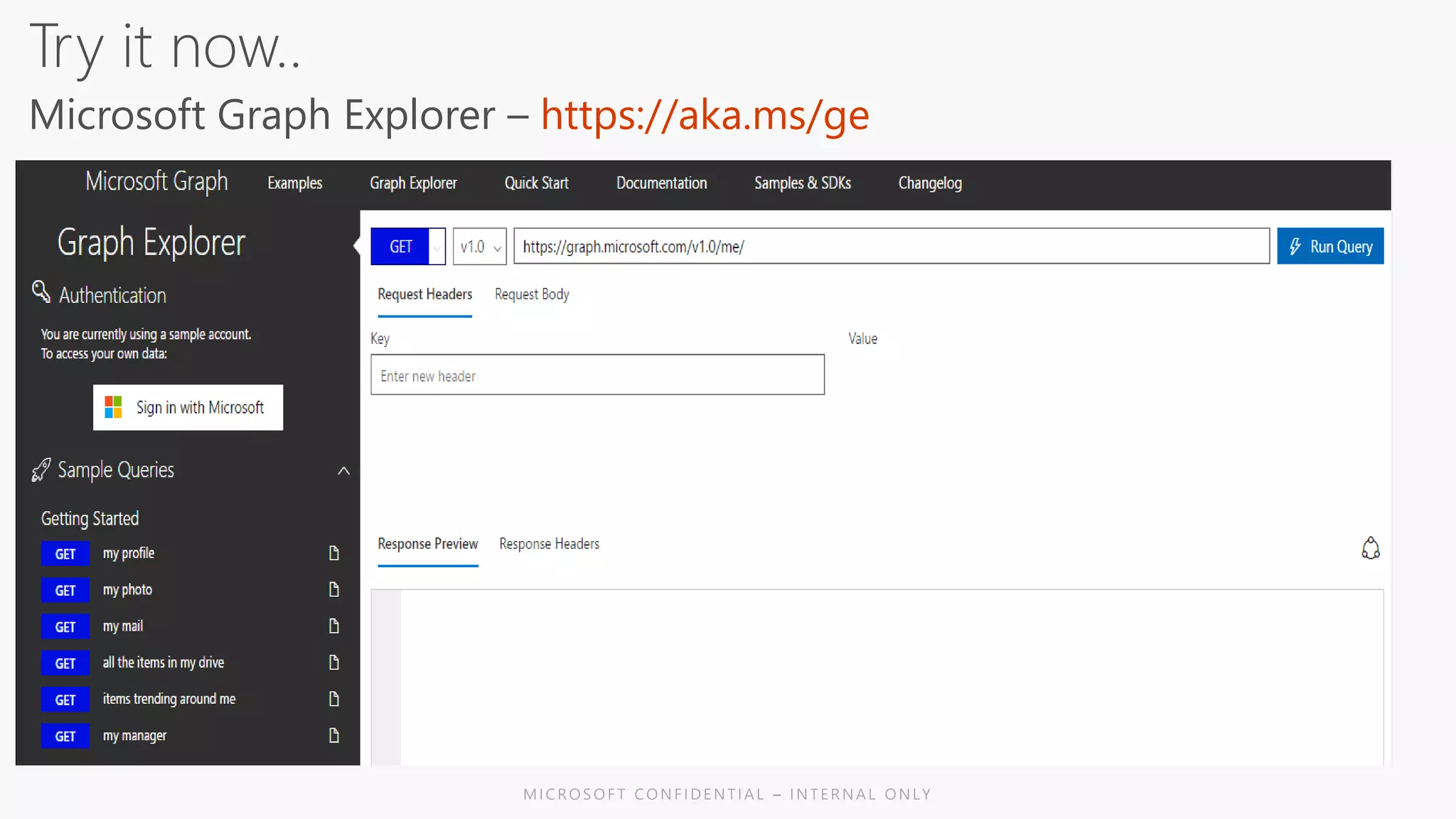Click the document icon beside my manager

coord(333,735)
